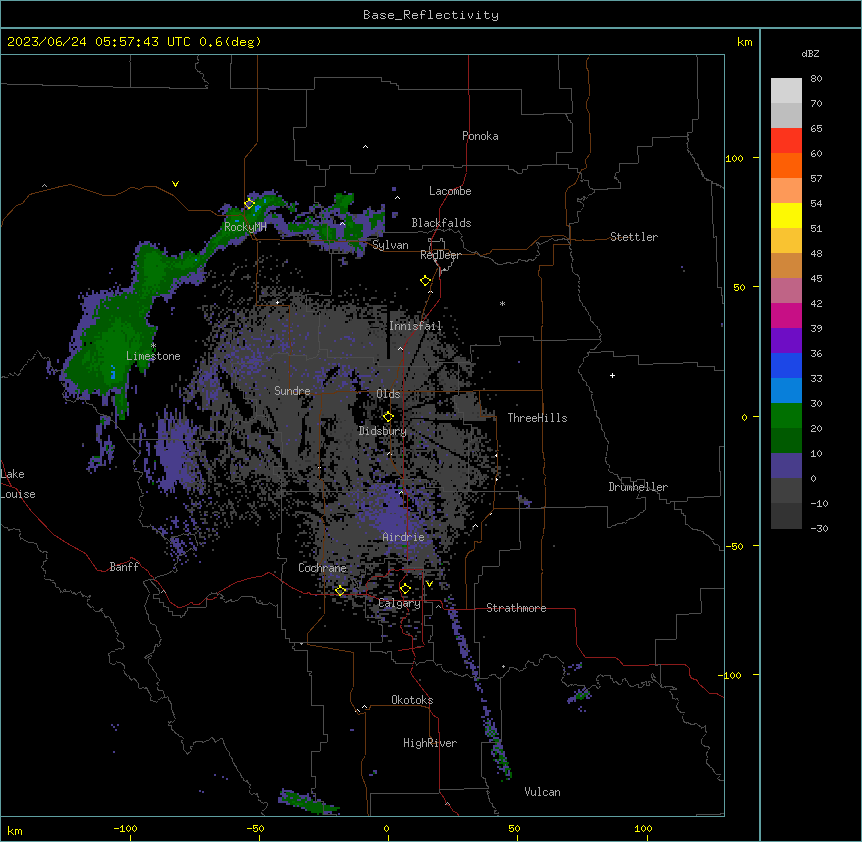Select the Okotoks city label
The image size is (862, 842).
click(412, 700)
